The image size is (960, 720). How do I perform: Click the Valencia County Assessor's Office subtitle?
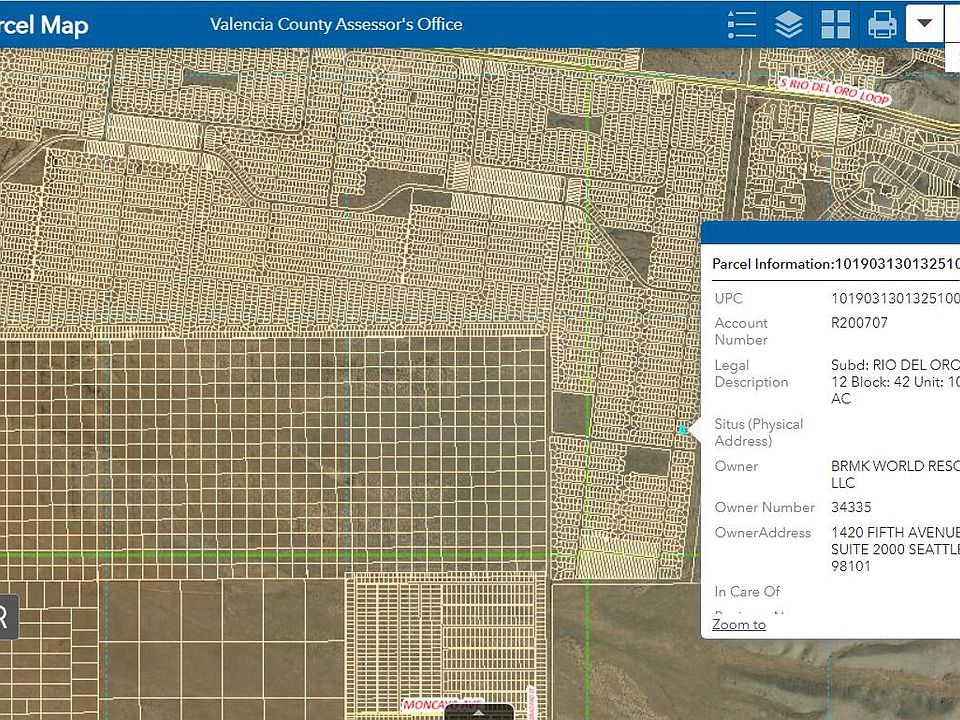click(336, 24)
